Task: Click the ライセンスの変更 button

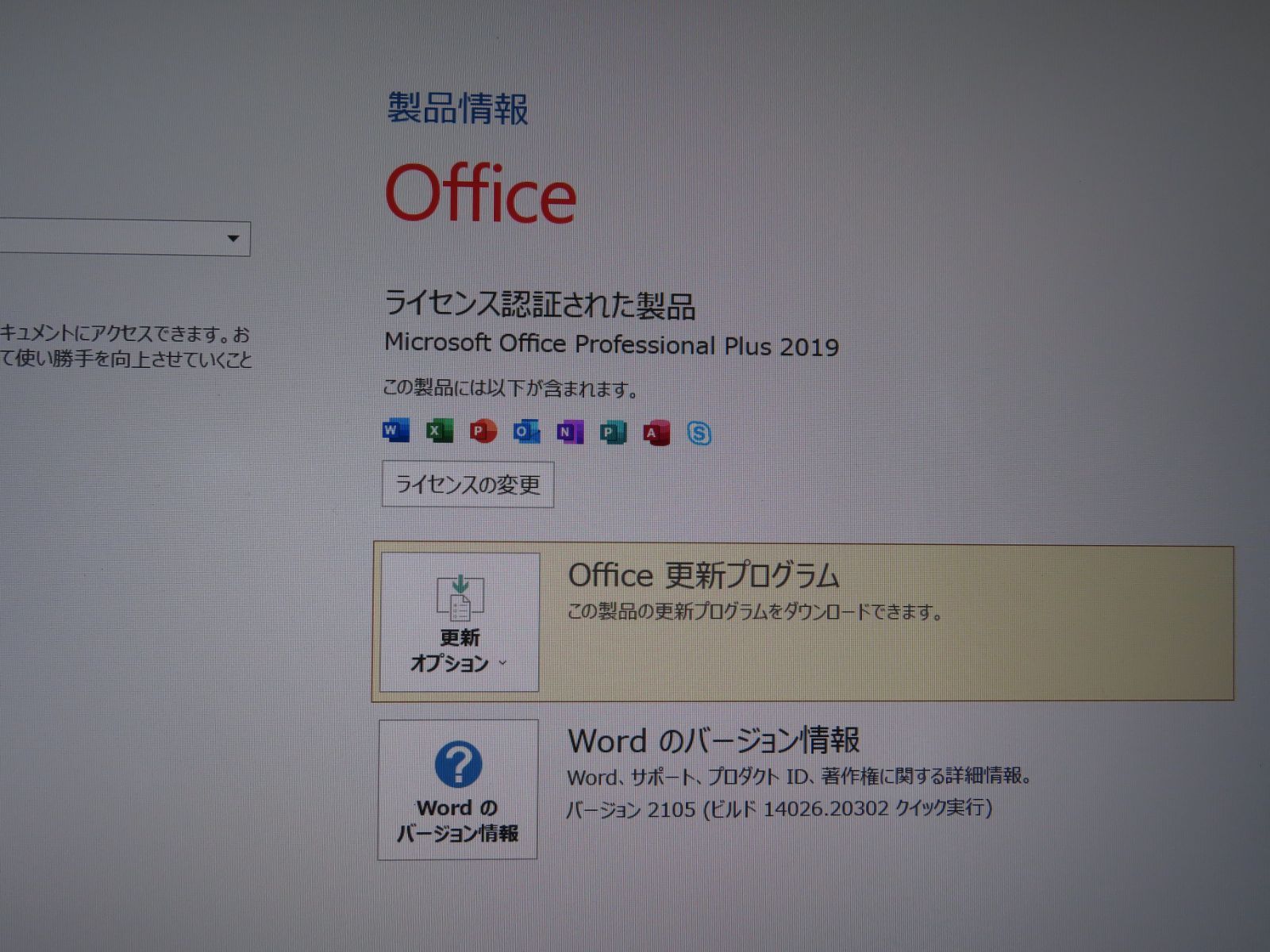Action: tap(468, 484)
